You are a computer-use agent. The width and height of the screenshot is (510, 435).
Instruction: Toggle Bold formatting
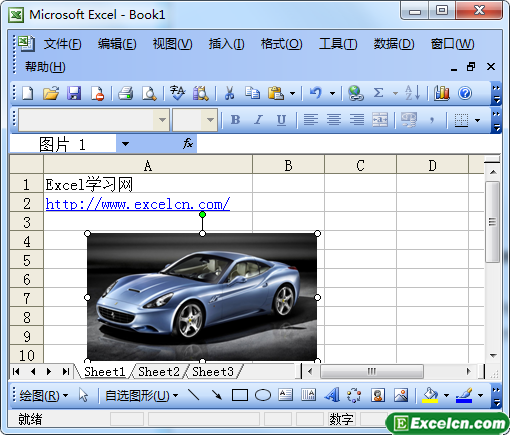pyautogui.click(x=235, y=120)
